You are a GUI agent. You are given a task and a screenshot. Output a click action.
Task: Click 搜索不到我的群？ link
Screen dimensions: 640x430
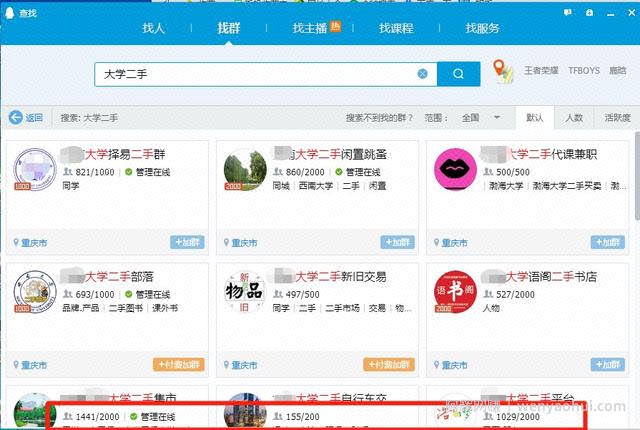pyautogui.click(x=379, y=118)
